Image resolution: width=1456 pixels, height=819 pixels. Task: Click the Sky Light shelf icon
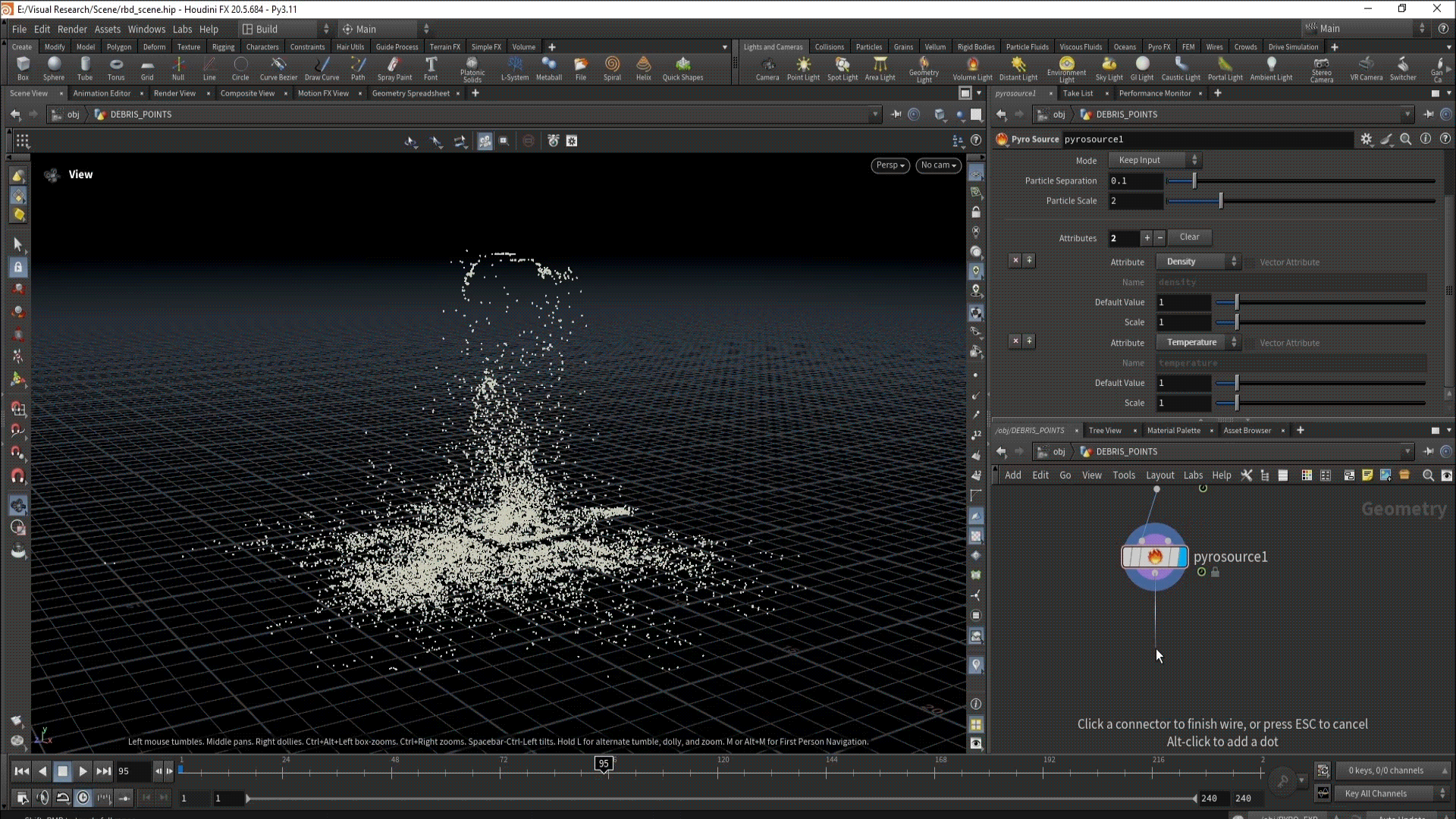point(1108,67)
